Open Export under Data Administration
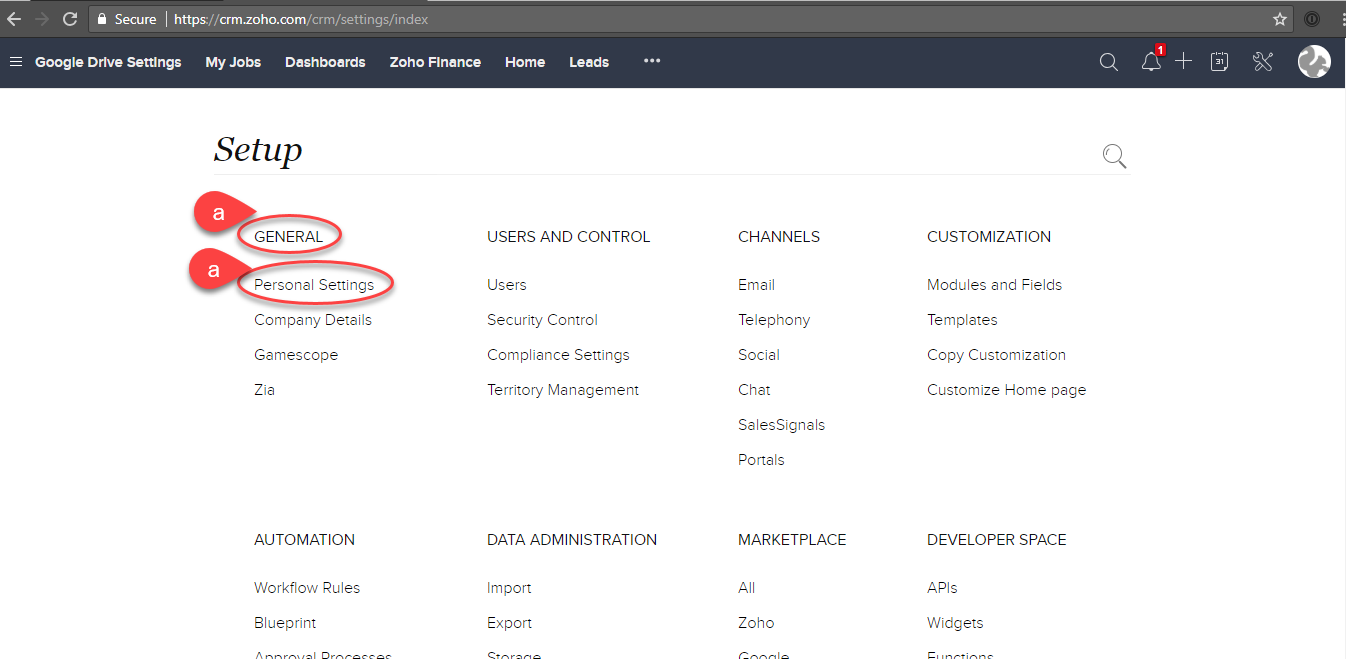The width and height of the screenshot is (1346, 659). tap(509, 623)
